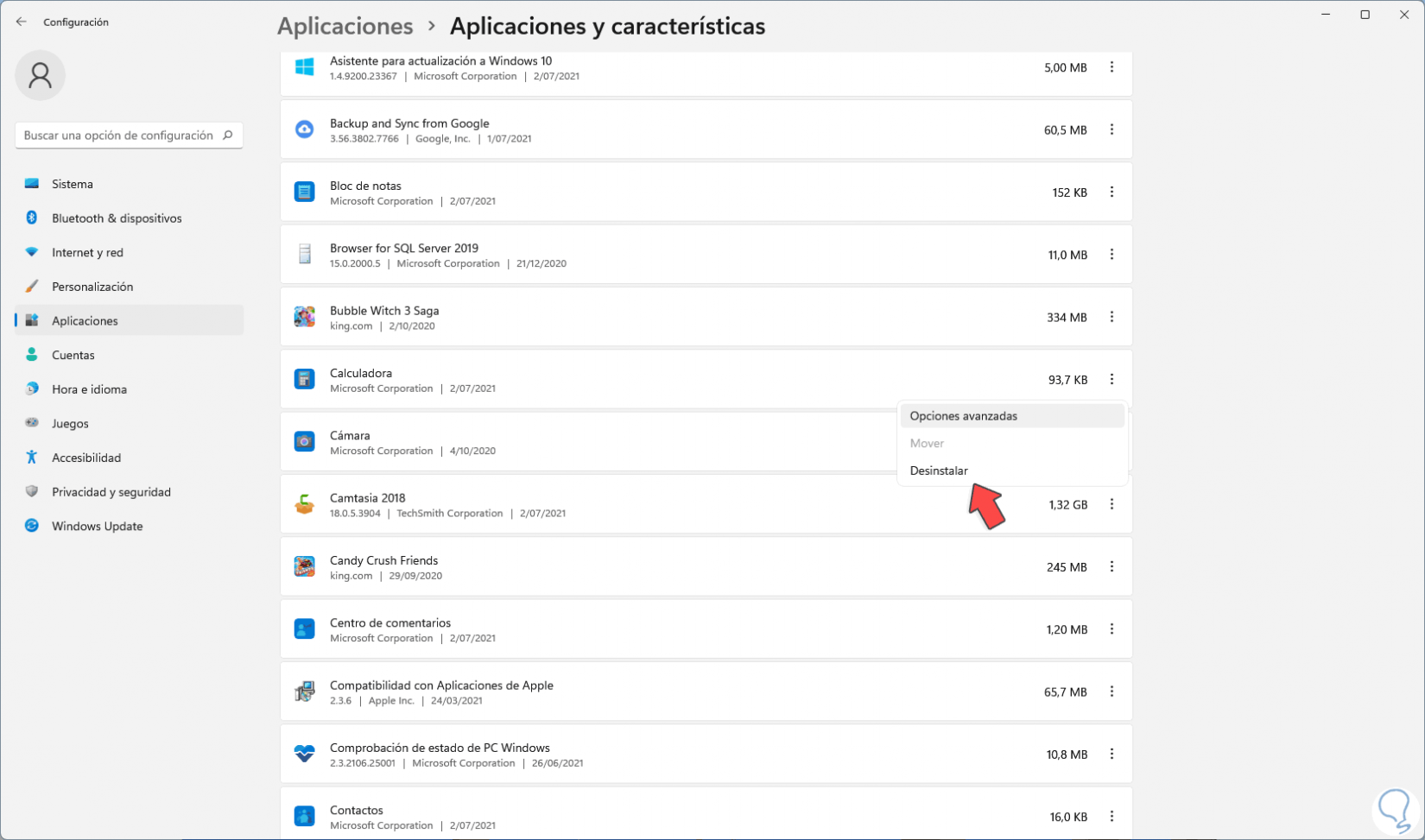Viewport: 1425px width, 840px height.
Task: Click the 1,32 GB size value
Action: pos(1068,504)
